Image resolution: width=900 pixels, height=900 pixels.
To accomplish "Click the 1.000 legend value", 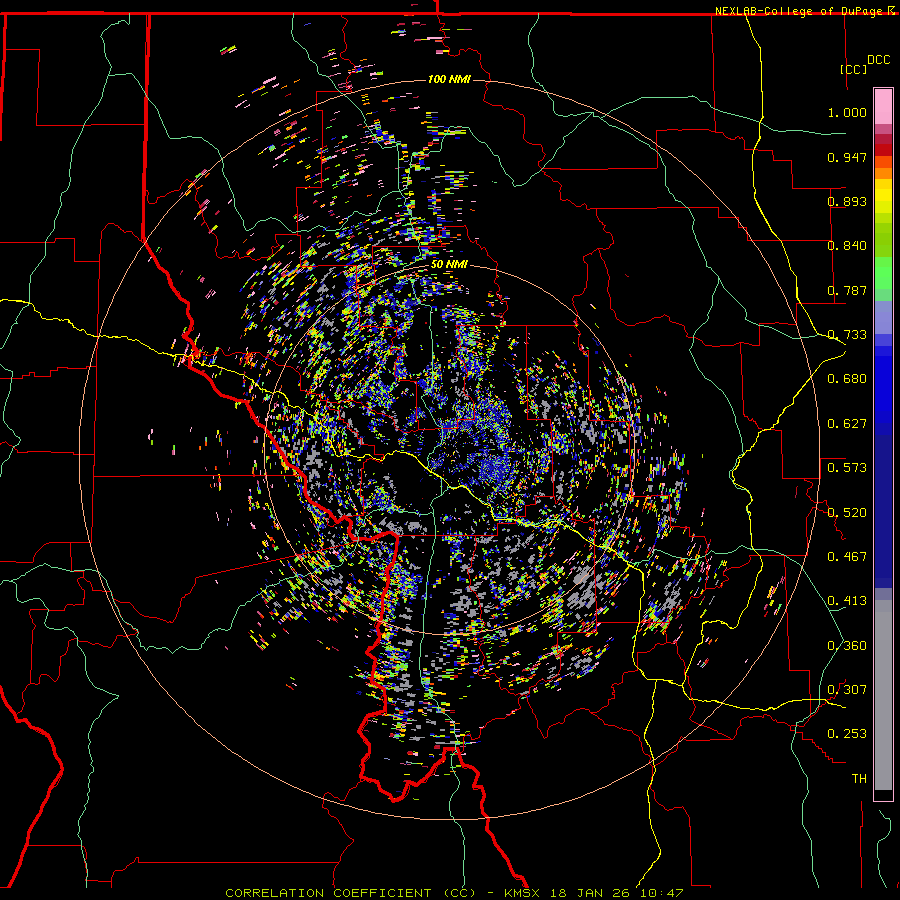I will (x=847, y=112).
